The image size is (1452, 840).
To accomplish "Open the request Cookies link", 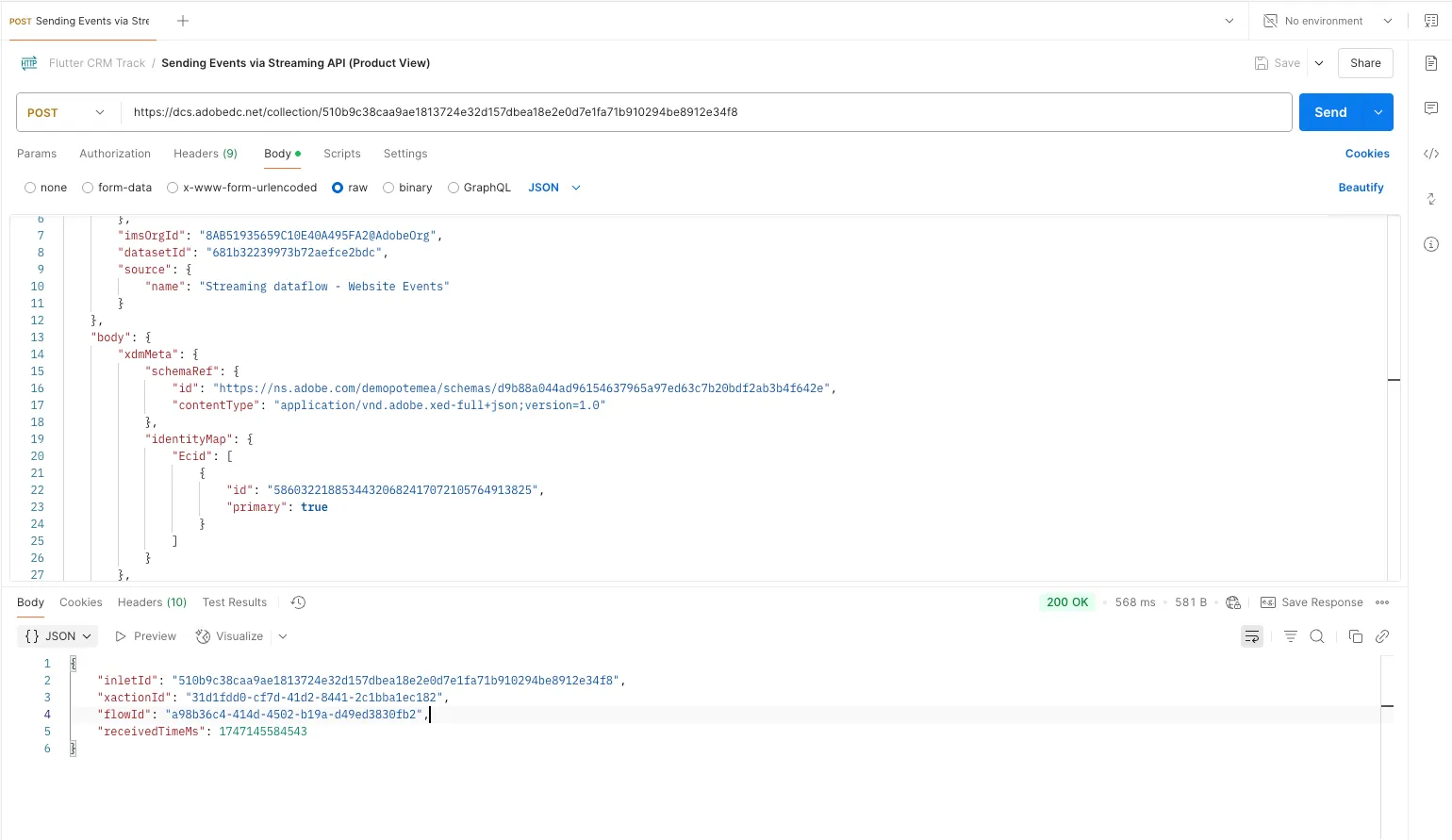I will [1367, 154].
